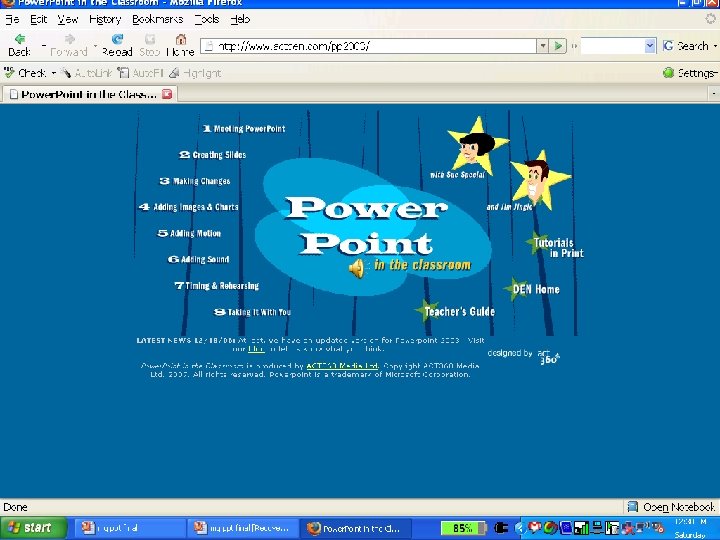The image size is (720, 540).
Task: Open lesson 1 Meeting PowerPoint
Action: pos(244,129)
